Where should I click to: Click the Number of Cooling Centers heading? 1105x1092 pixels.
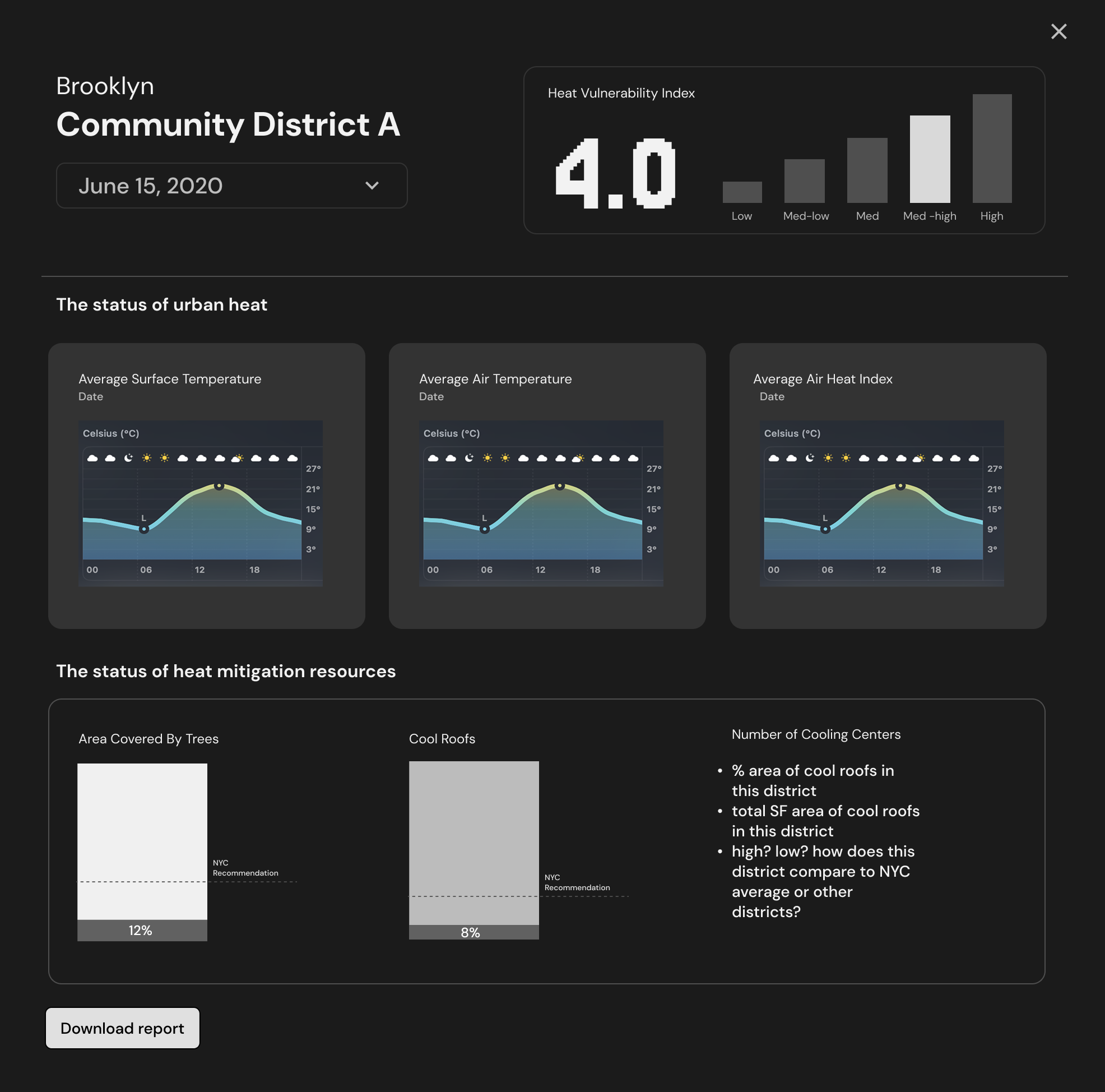pos(816,734)
